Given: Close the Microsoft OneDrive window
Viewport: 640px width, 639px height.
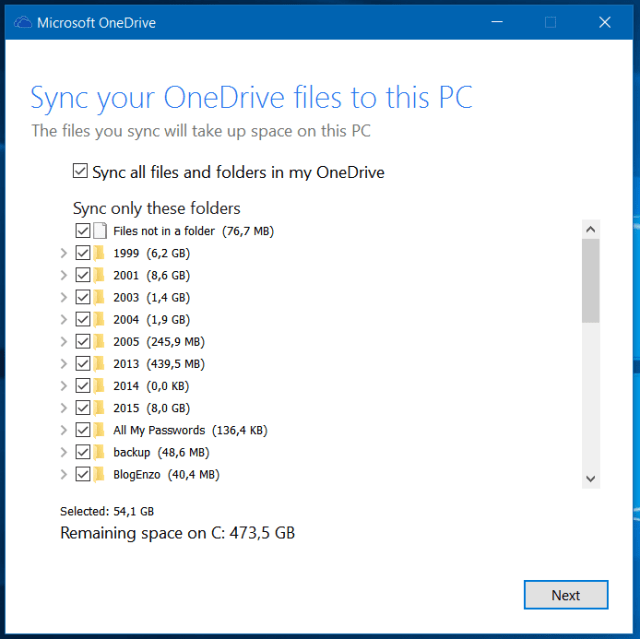Looking at the screenshot, I should tap(604, 22).
